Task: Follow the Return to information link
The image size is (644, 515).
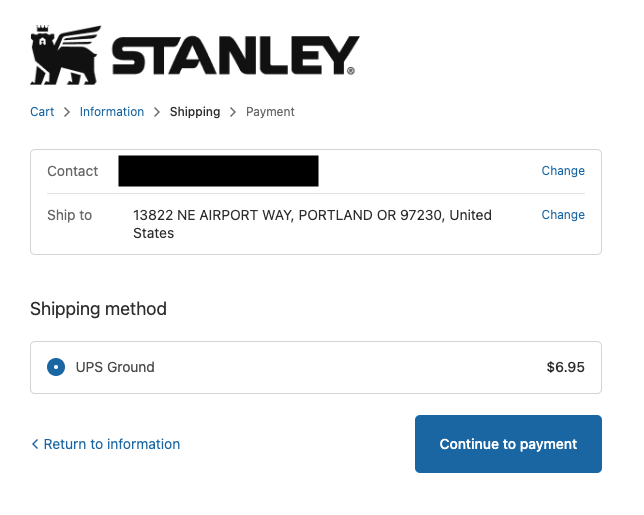Action: pyautogui.click(x=111, y=444)
